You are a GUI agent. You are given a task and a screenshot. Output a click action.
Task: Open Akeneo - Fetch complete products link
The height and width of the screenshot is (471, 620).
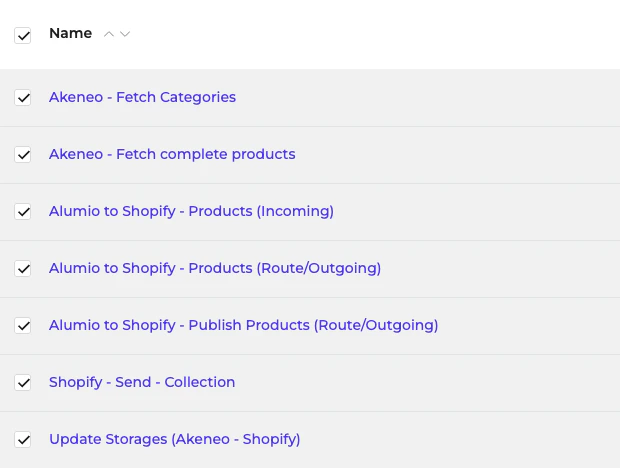pos(172,155)
